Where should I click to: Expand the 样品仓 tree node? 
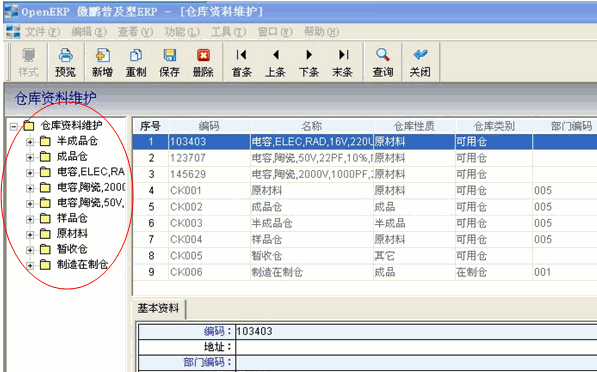pyautogui.click(x=30, y=219)
